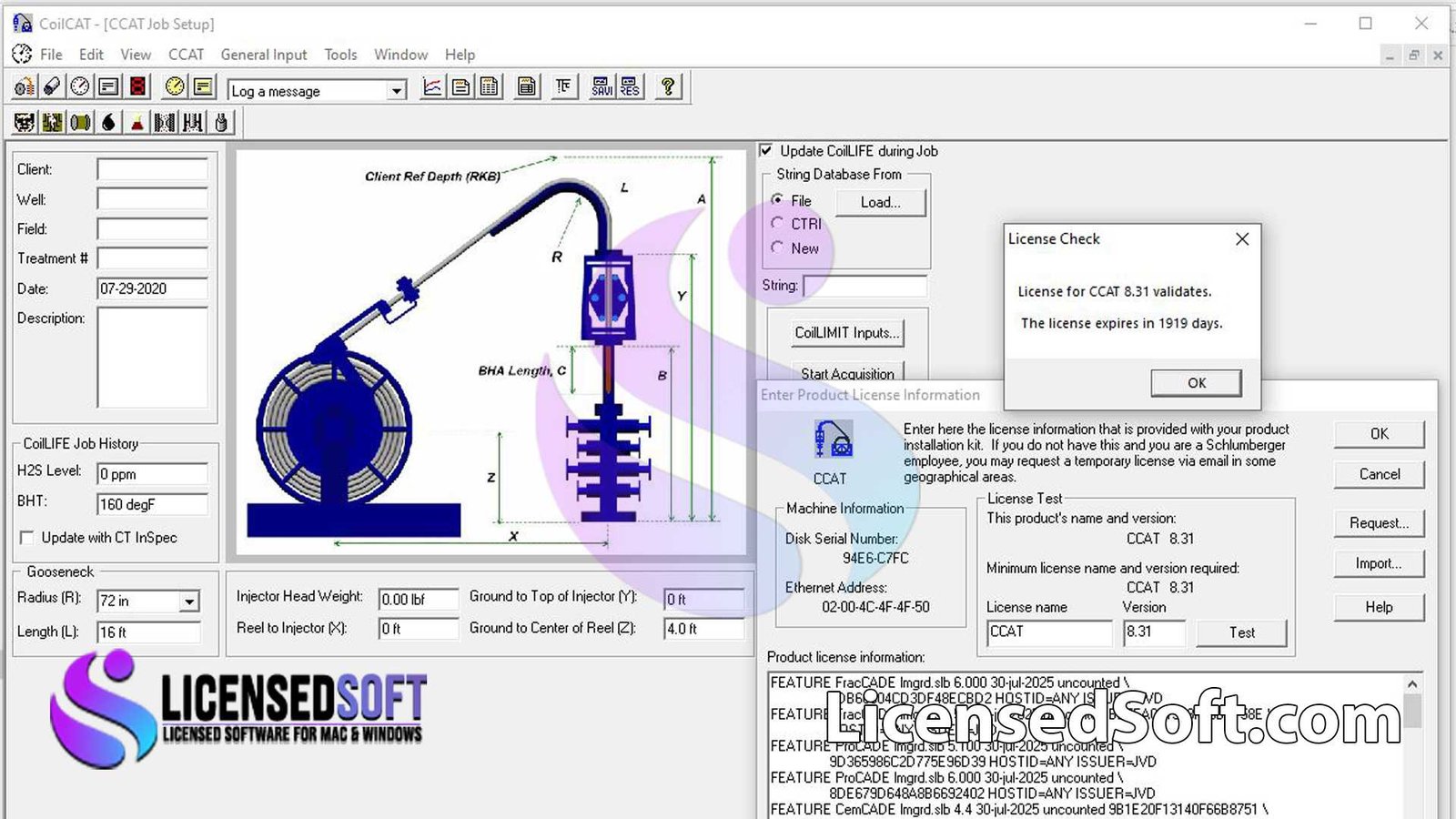Screen dimensions: 1456x819
Task: Open the Help menu
Action: (460, 55)
